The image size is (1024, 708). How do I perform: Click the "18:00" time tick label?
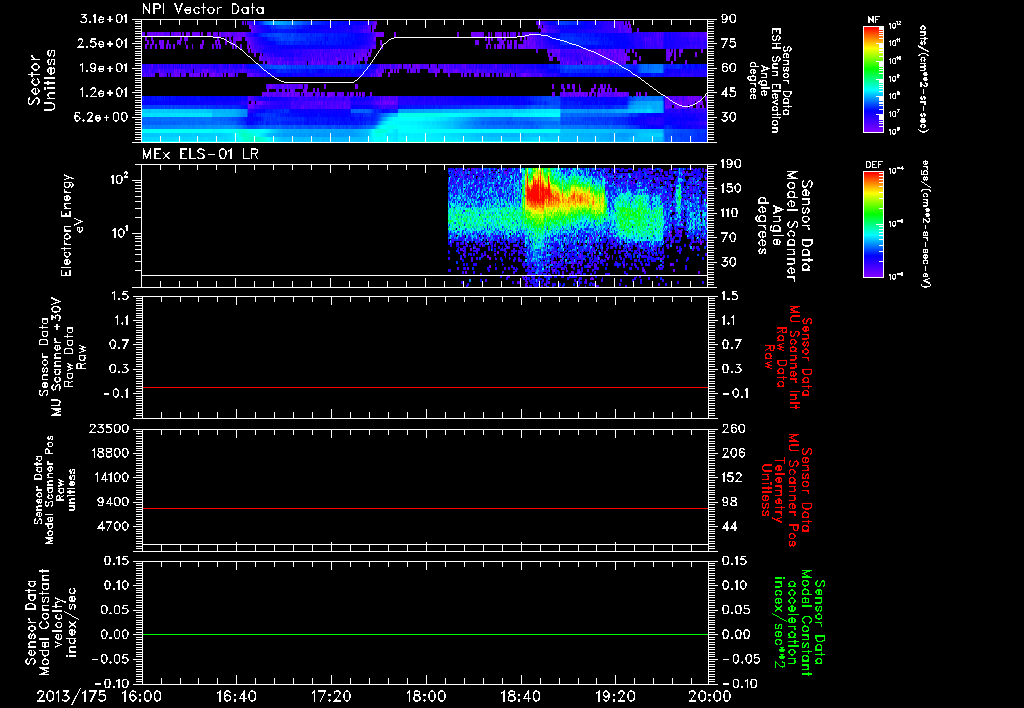click(426, 696)
